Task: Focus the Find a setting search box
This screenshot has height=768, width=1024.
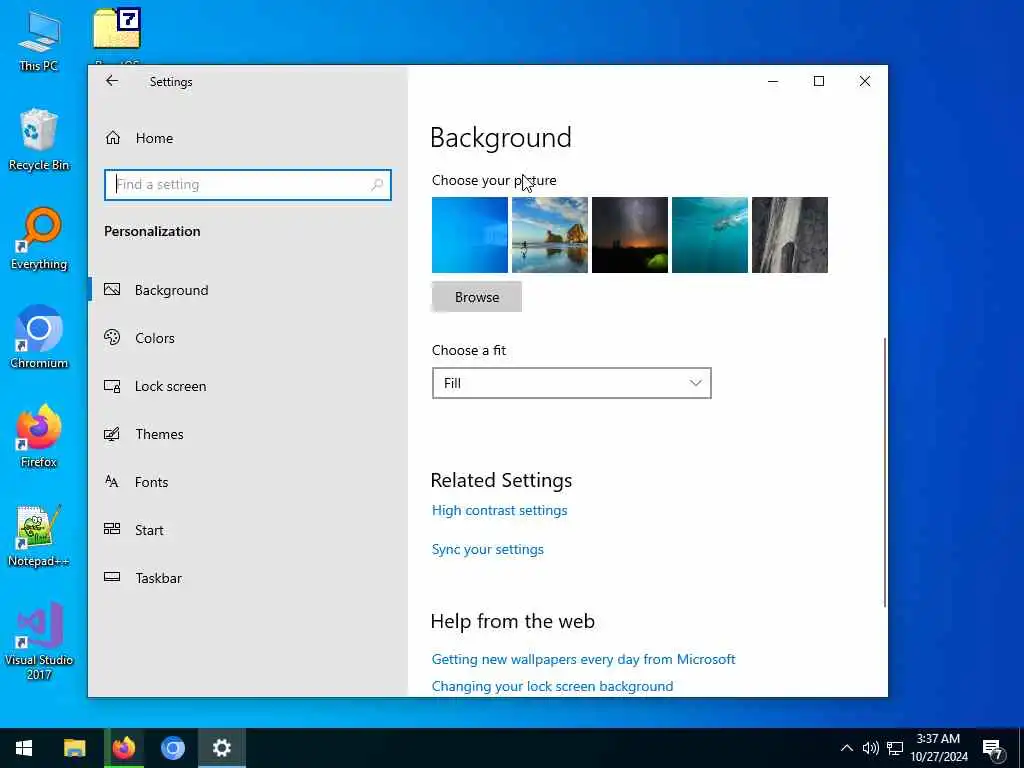Action: (248, 185)
